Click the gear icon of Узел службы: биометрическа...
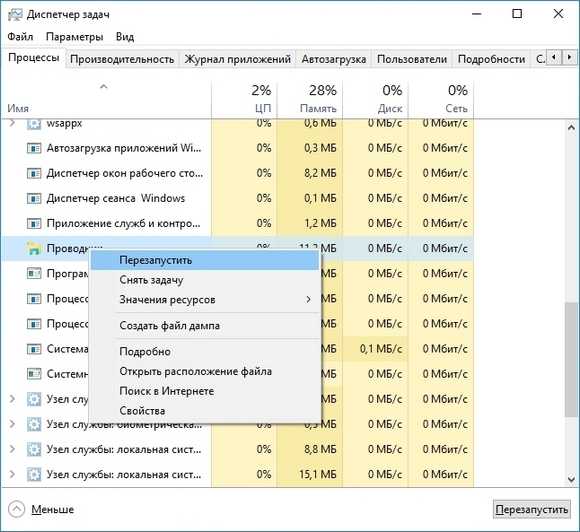This screenshot has width=580, height=532. [34, 424]
